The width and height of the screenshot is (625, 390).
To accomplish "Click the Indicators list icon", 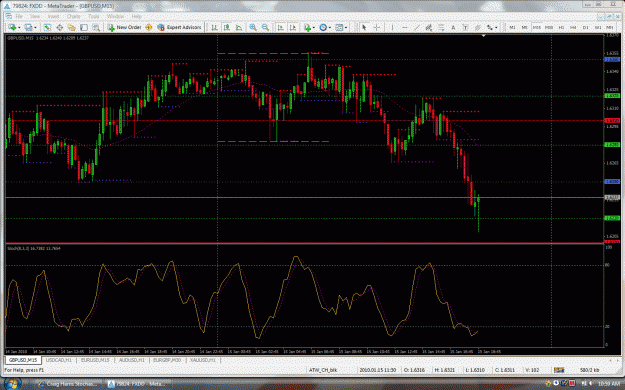I will pos(307,28).
